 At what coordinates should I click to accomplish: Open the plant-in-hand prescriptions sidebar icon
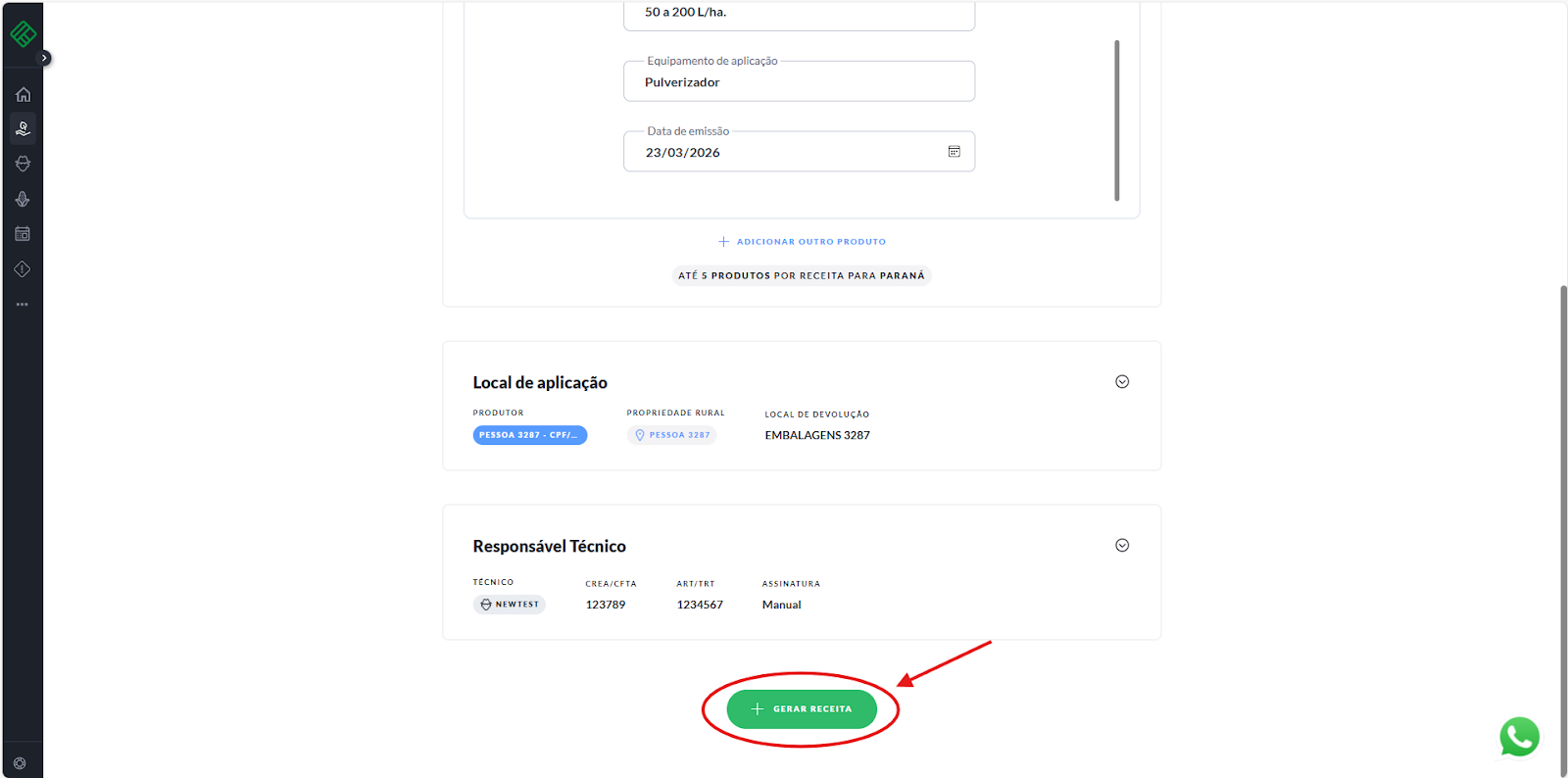(23, 128)
